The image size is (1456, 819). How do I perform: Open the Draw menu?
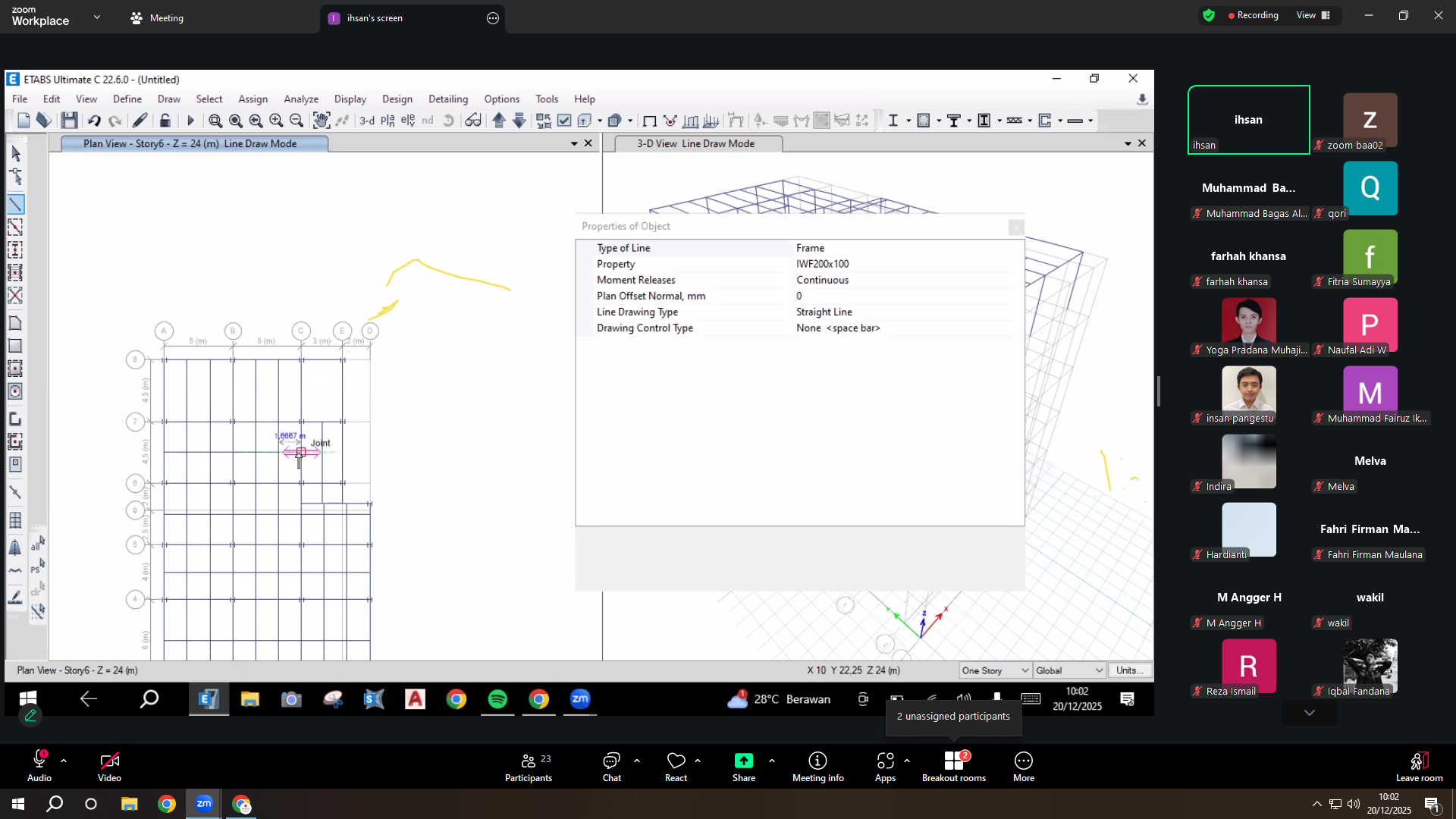(x=169, y=99)
